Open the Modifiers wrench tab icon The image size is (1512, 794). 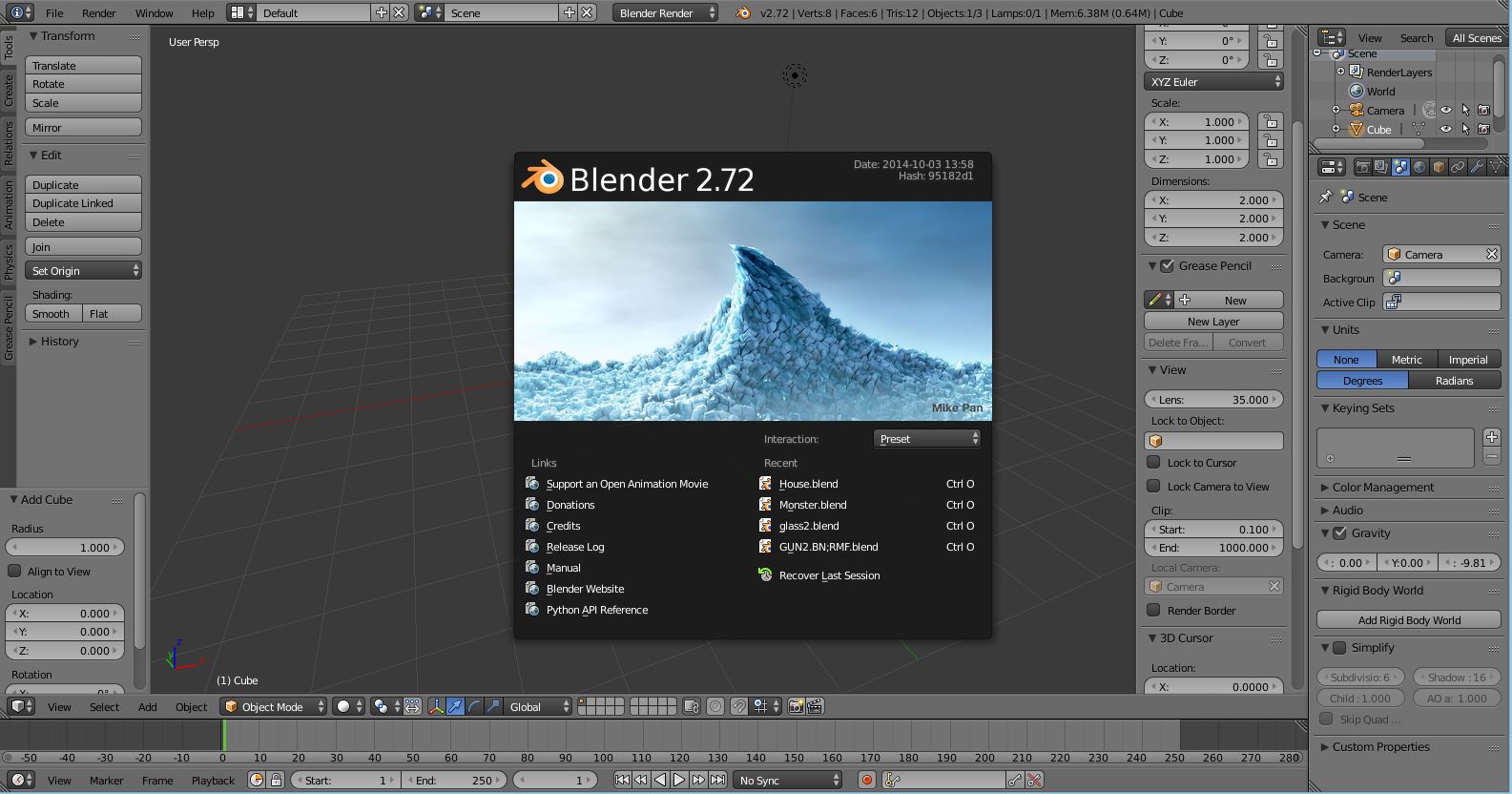pos(1477,167)
